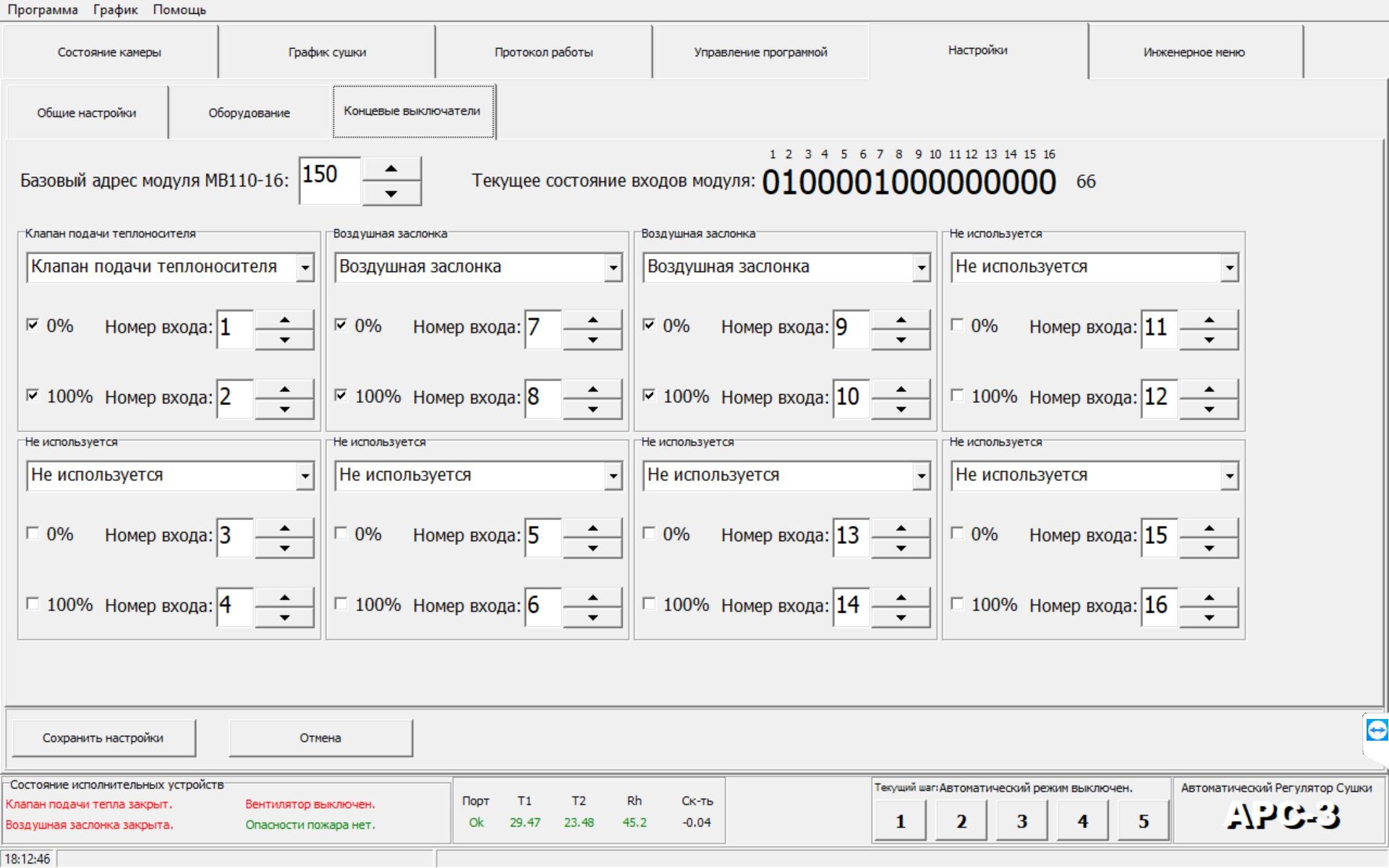
Task: Decrement input number 2 spinner down
Action: click(x=284, y=409)
